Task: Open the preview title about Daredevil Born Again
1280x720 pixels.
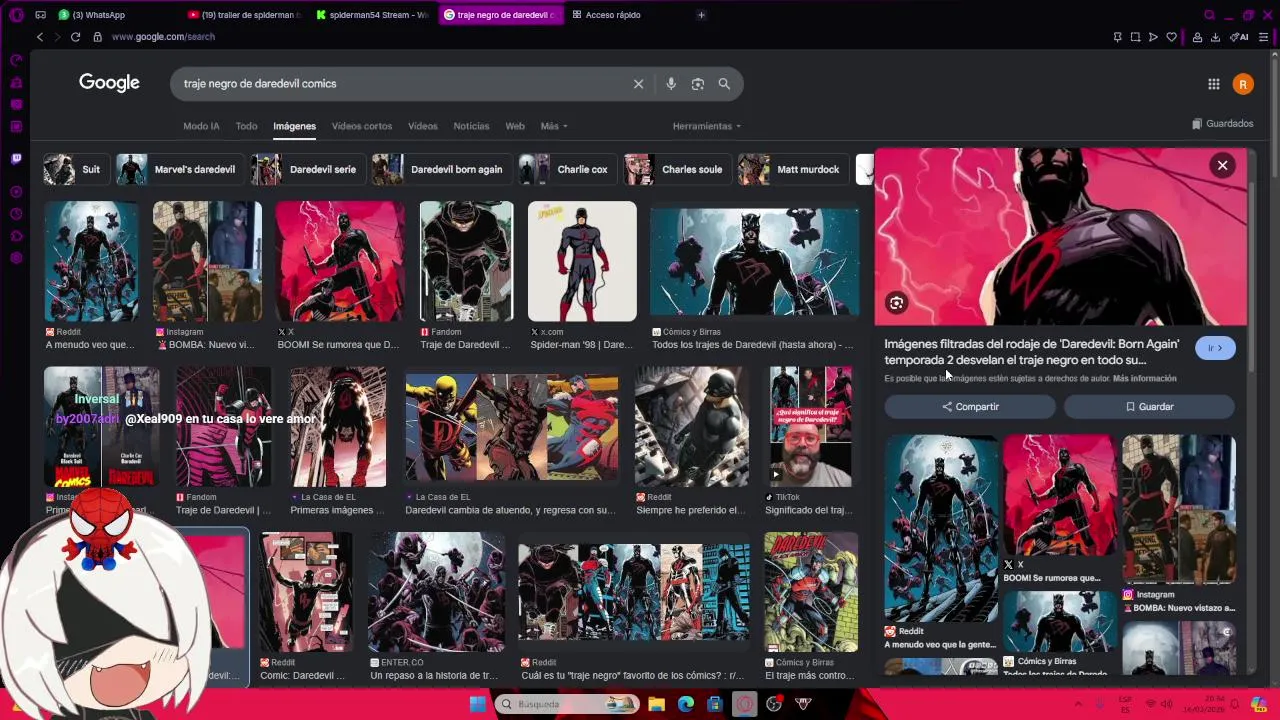Action: (x=1031, y=352)
